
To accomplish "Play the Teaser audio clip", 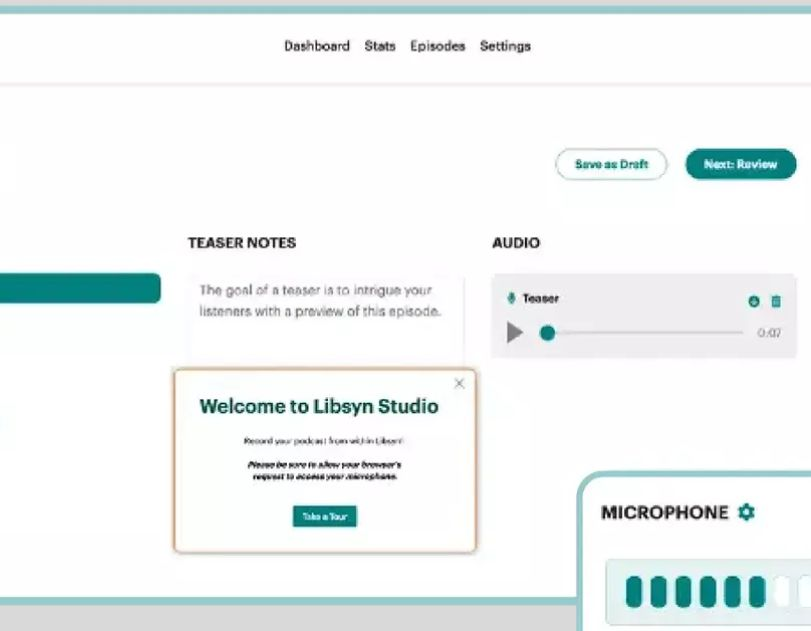I will (x=514, y=333).
